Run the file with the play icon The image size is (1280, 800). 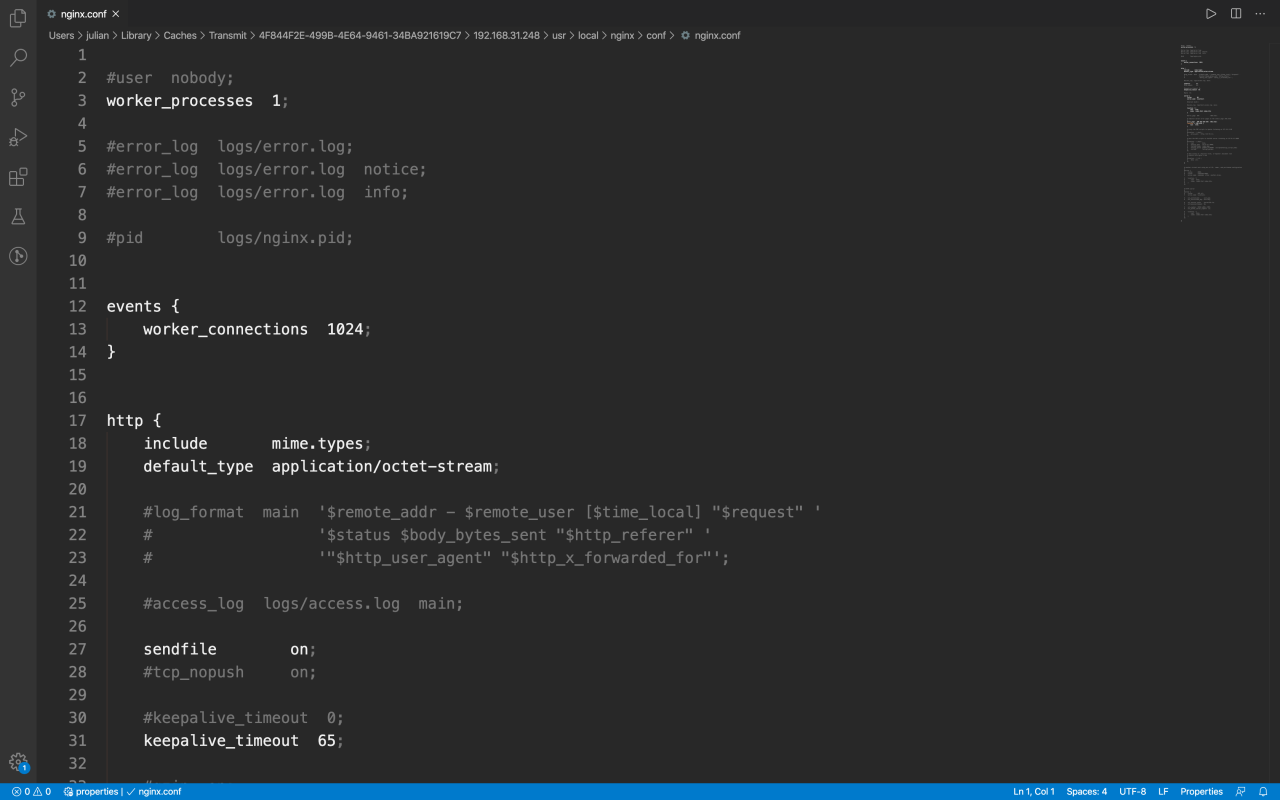[1211, 14]
